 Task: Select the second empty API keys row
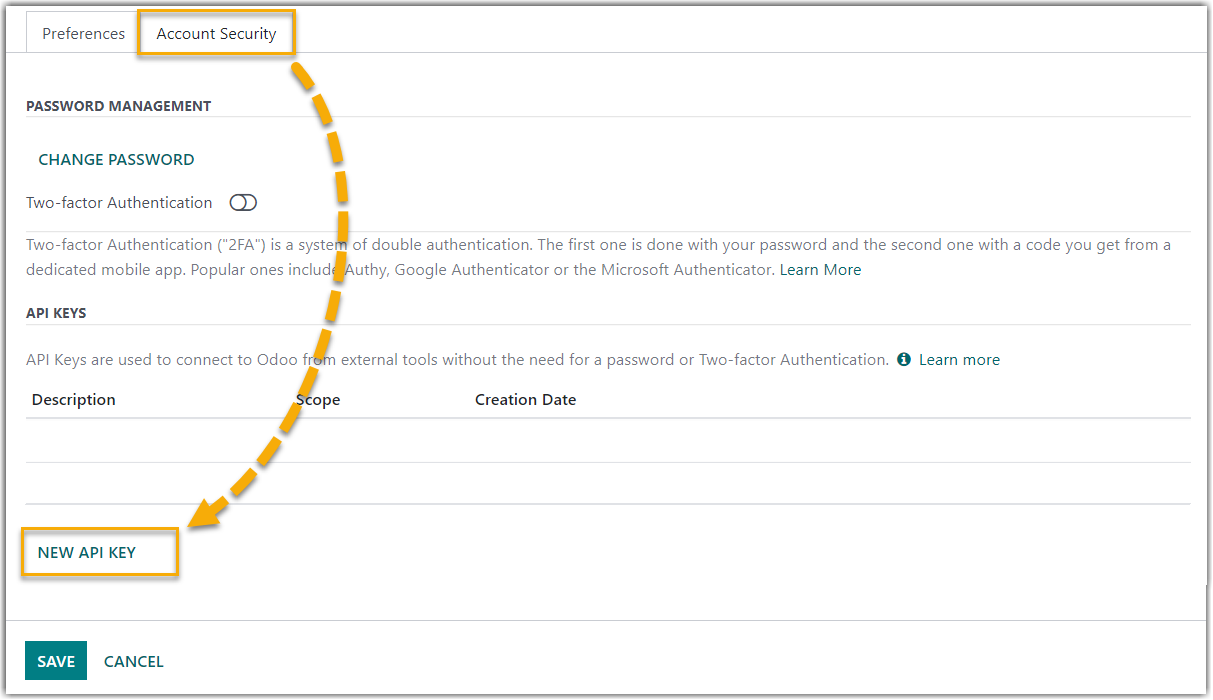pyautogui.click(x=607, y=483)
